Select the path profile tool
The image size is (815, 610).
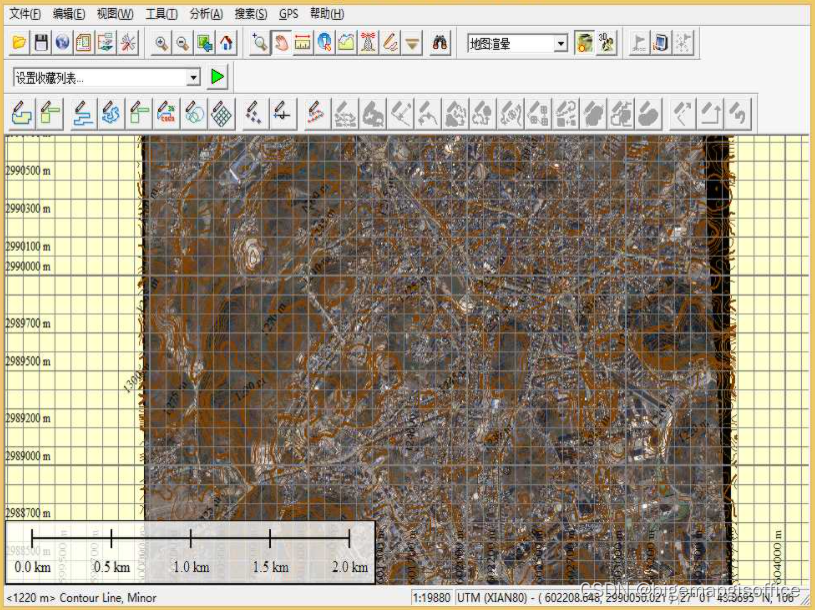pos(346,43)
